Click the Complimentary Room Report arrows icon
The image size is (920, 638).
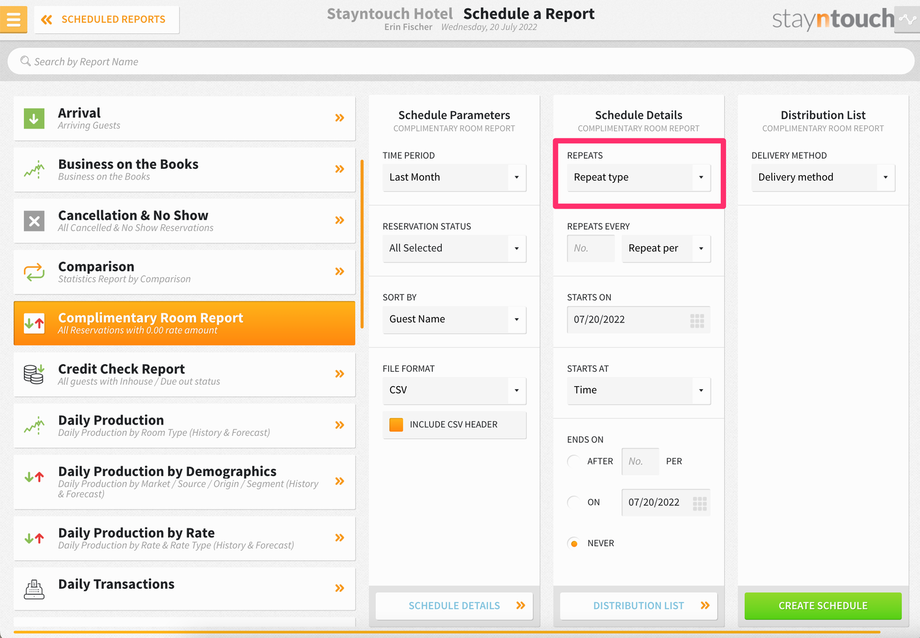click(x=34, y=323)
